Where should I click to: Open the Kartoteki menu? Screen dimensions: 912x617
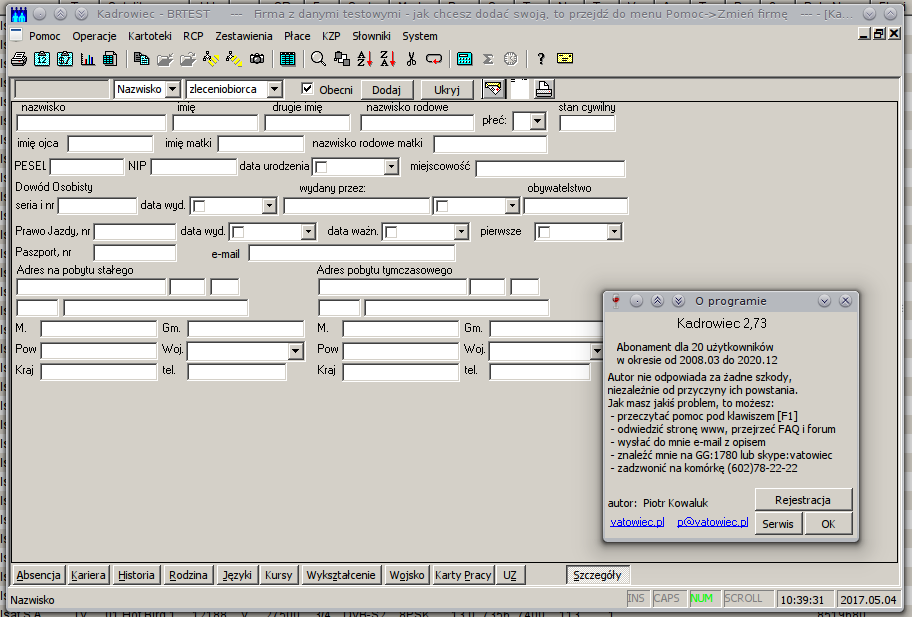pyautogui.click(x=150, y=36)
